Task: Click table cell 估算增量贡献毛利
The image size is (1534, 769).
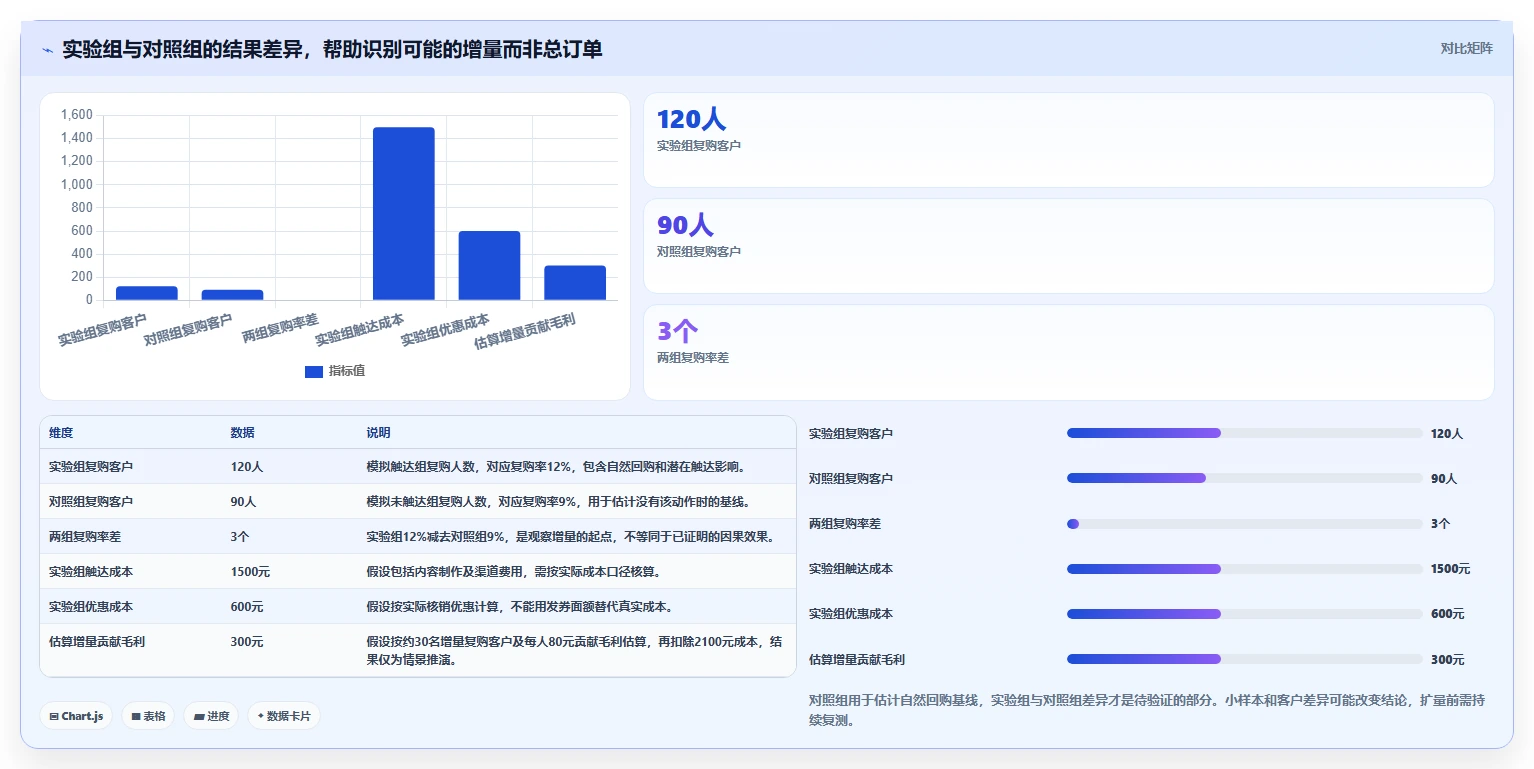Action: coord(97,642)
